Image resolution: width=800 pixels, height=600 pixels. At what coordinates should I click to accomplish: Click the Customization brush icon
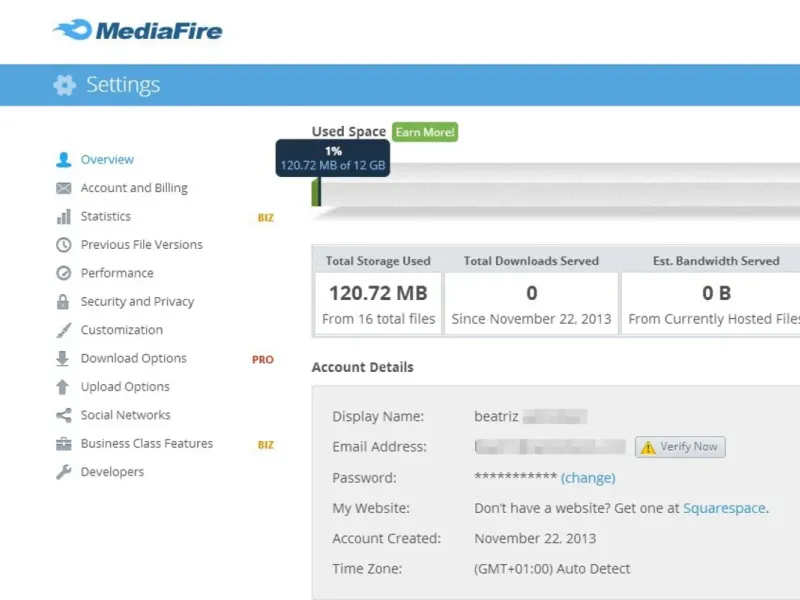64,330
